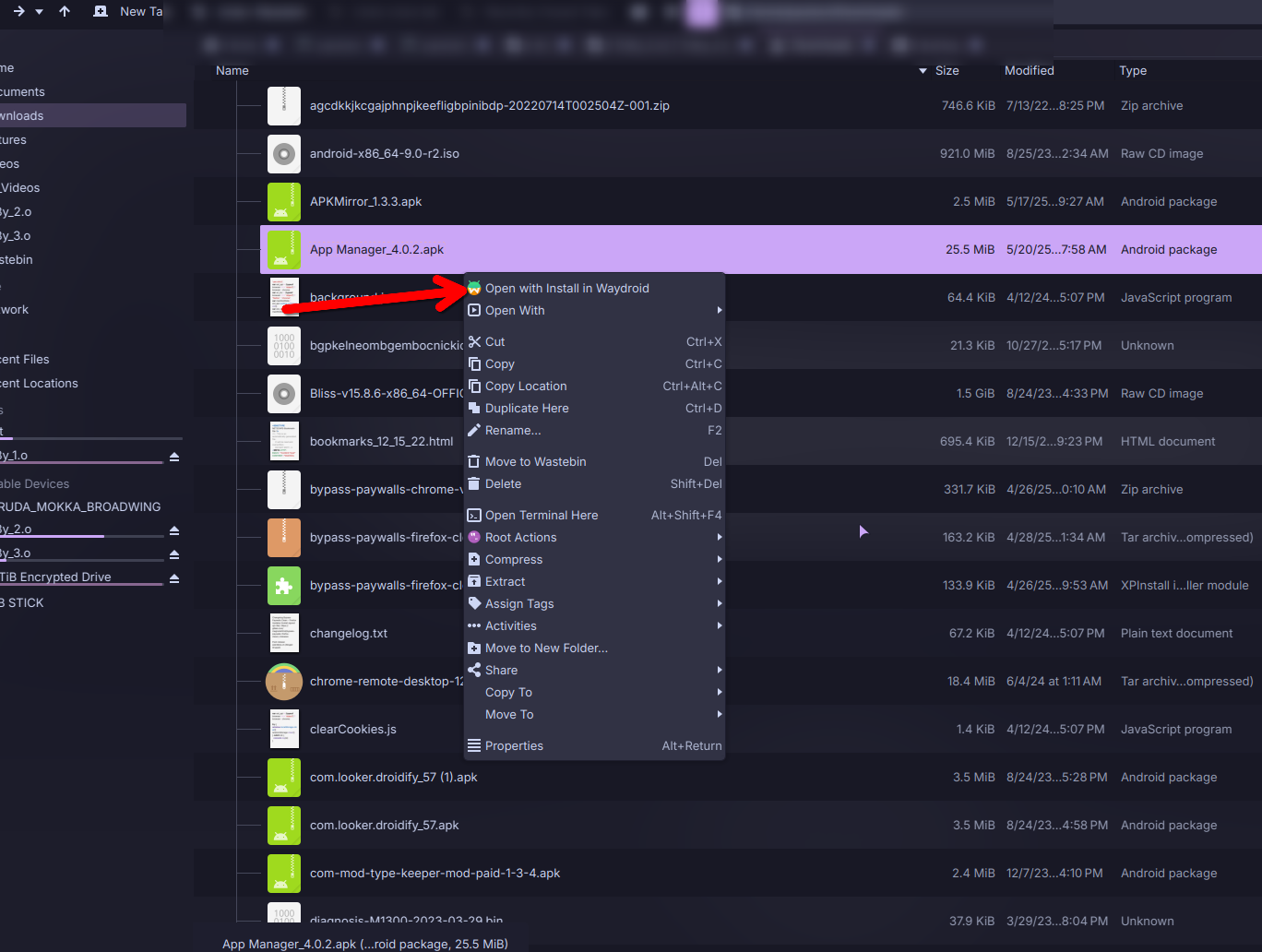Choose Open with Install in Waydroid

(594, 288)
